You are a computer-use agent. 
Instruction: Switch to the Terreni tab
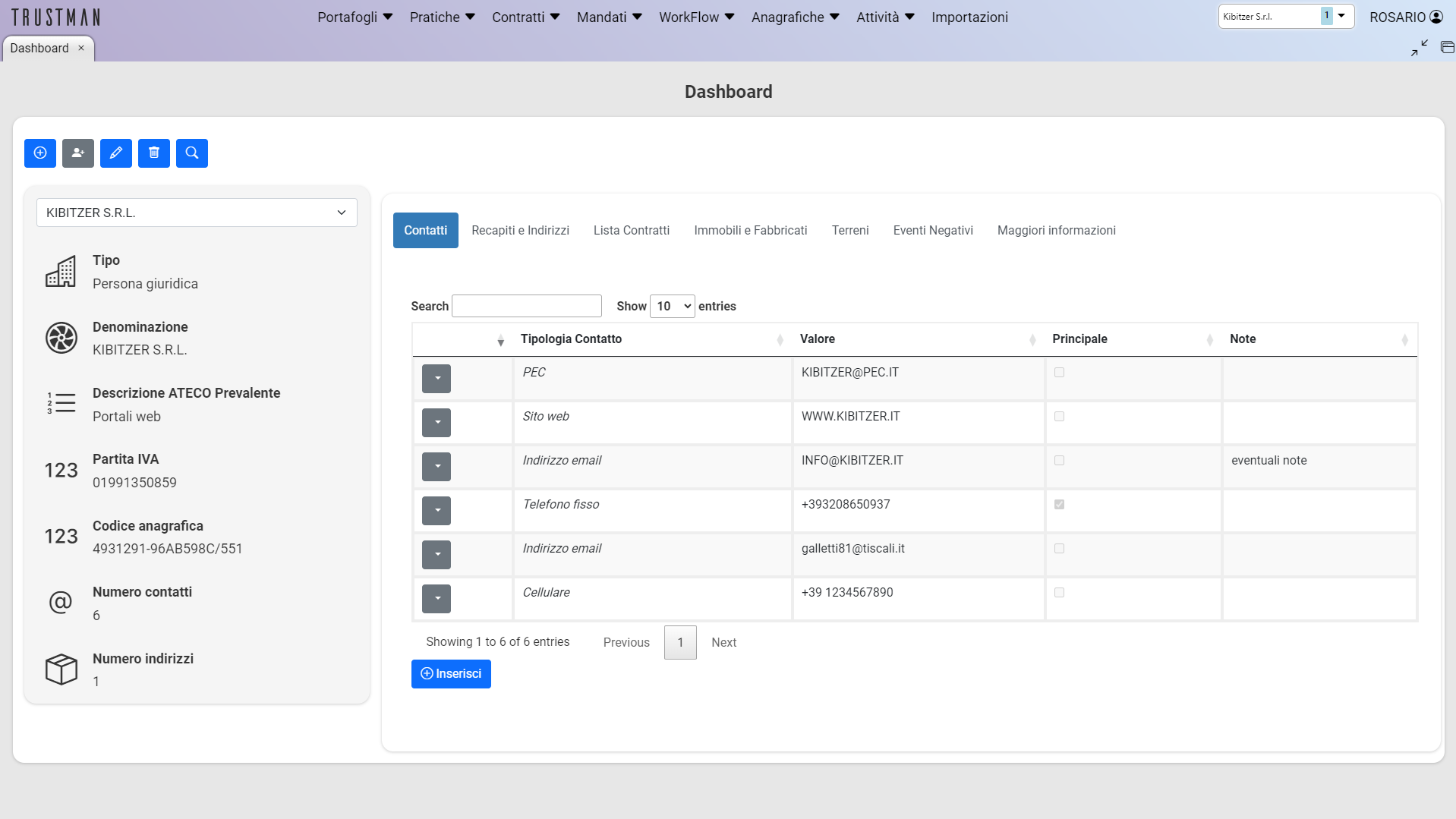click(x=850, y=231)
